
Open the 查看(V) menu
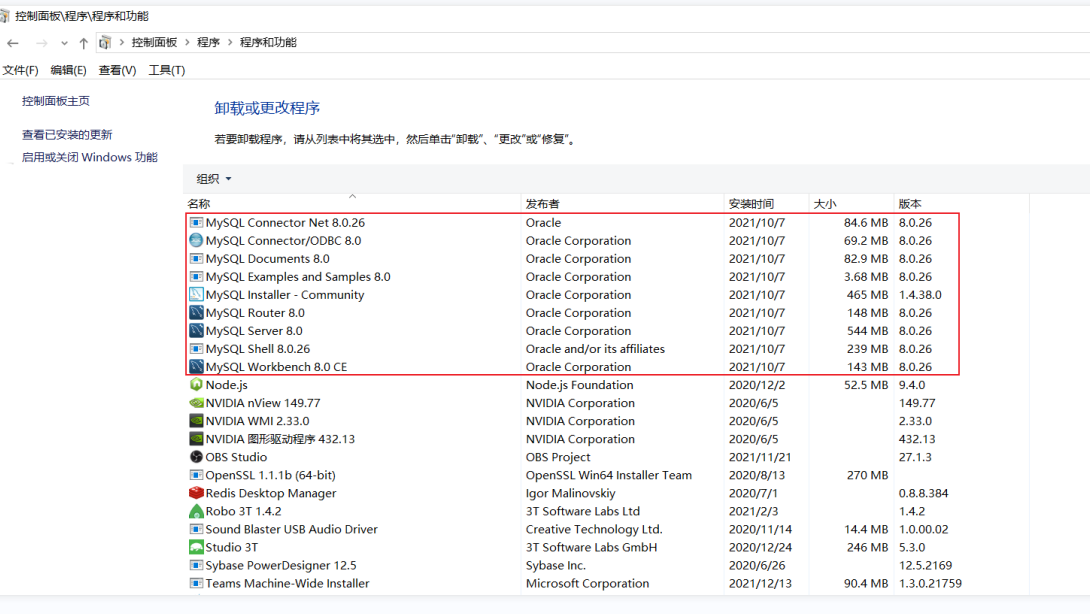click(116, 70)
